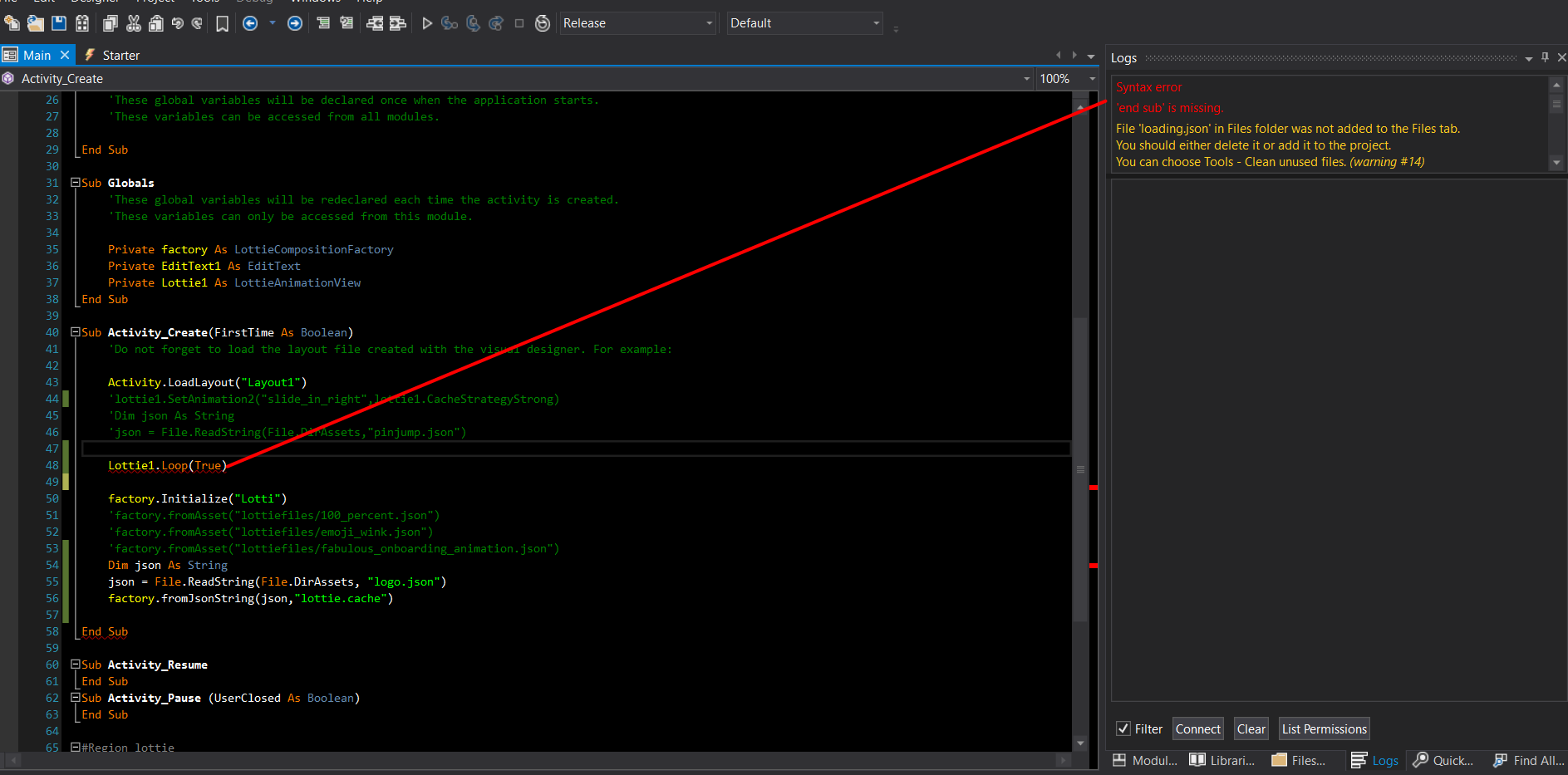Screen dimensions: 1568x775
Task: Click the Run (play) icon
Action: (x=427, y=23)
